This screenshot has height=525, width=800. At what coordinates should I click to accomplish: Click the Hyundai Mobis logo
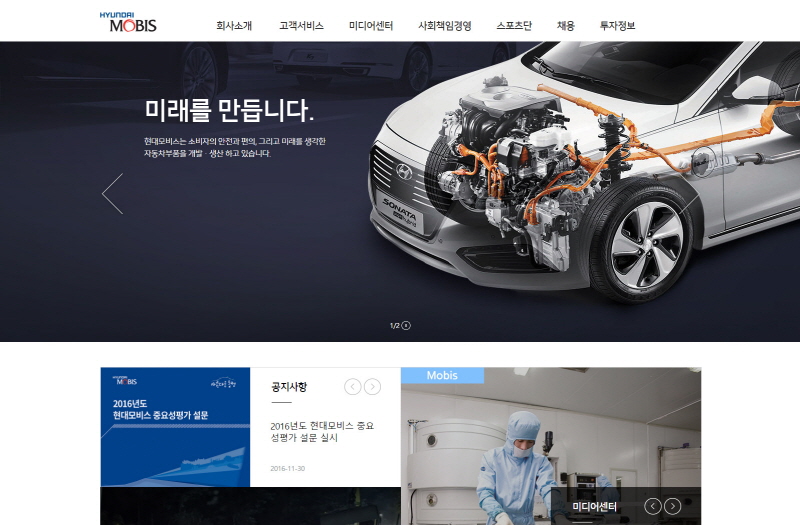128,22
